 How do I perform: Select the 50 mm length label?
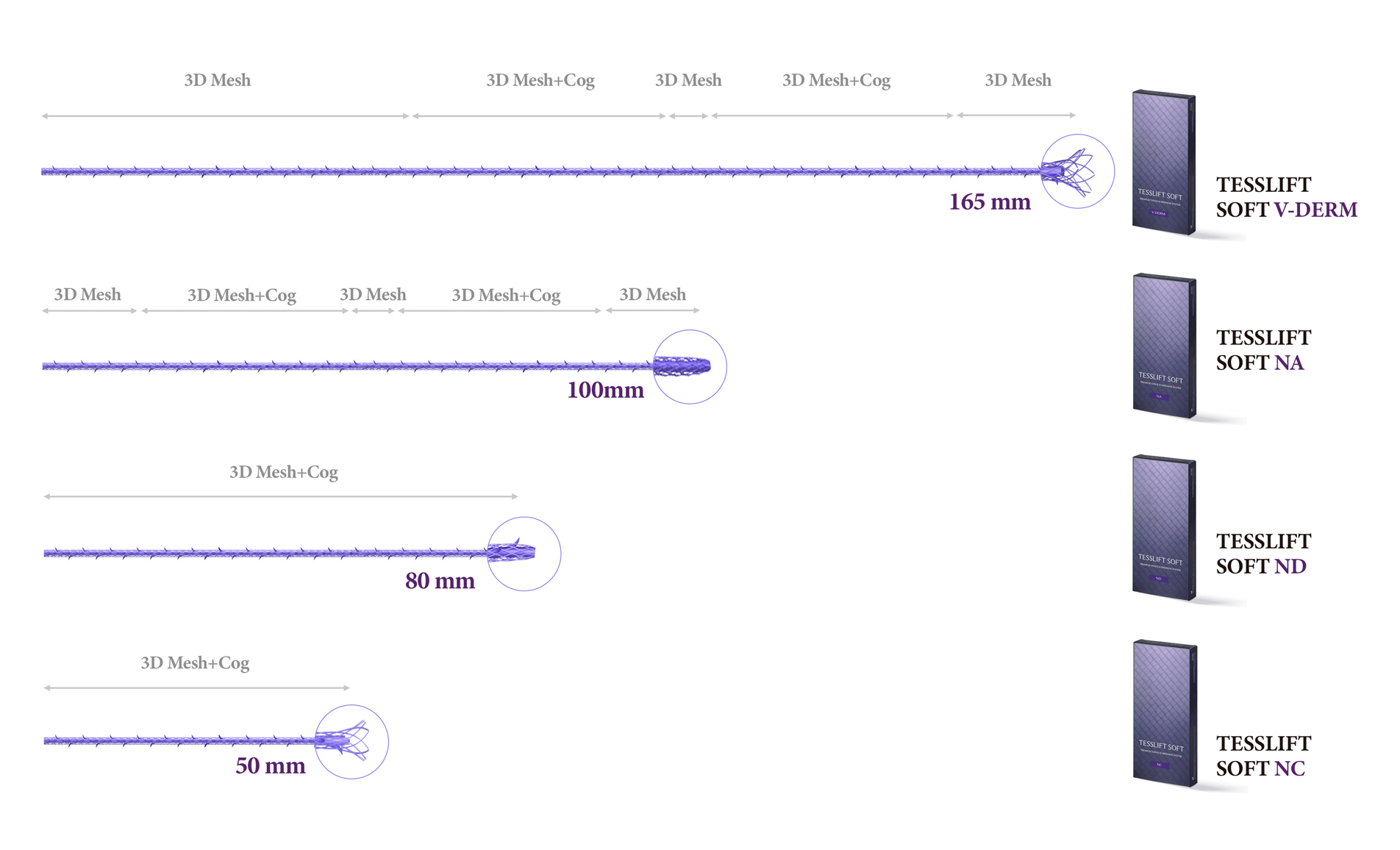pyautogui.click(x=270, y=766)
